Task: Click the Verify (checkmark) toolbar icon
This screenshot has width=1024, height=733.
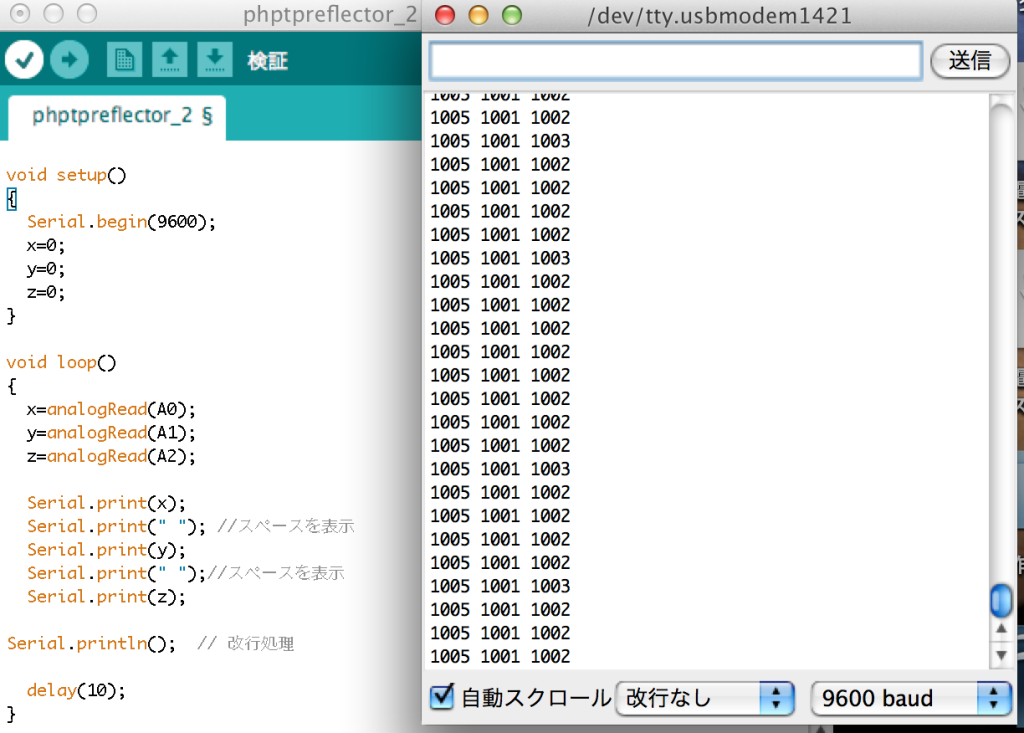Action: pos(24,60)
